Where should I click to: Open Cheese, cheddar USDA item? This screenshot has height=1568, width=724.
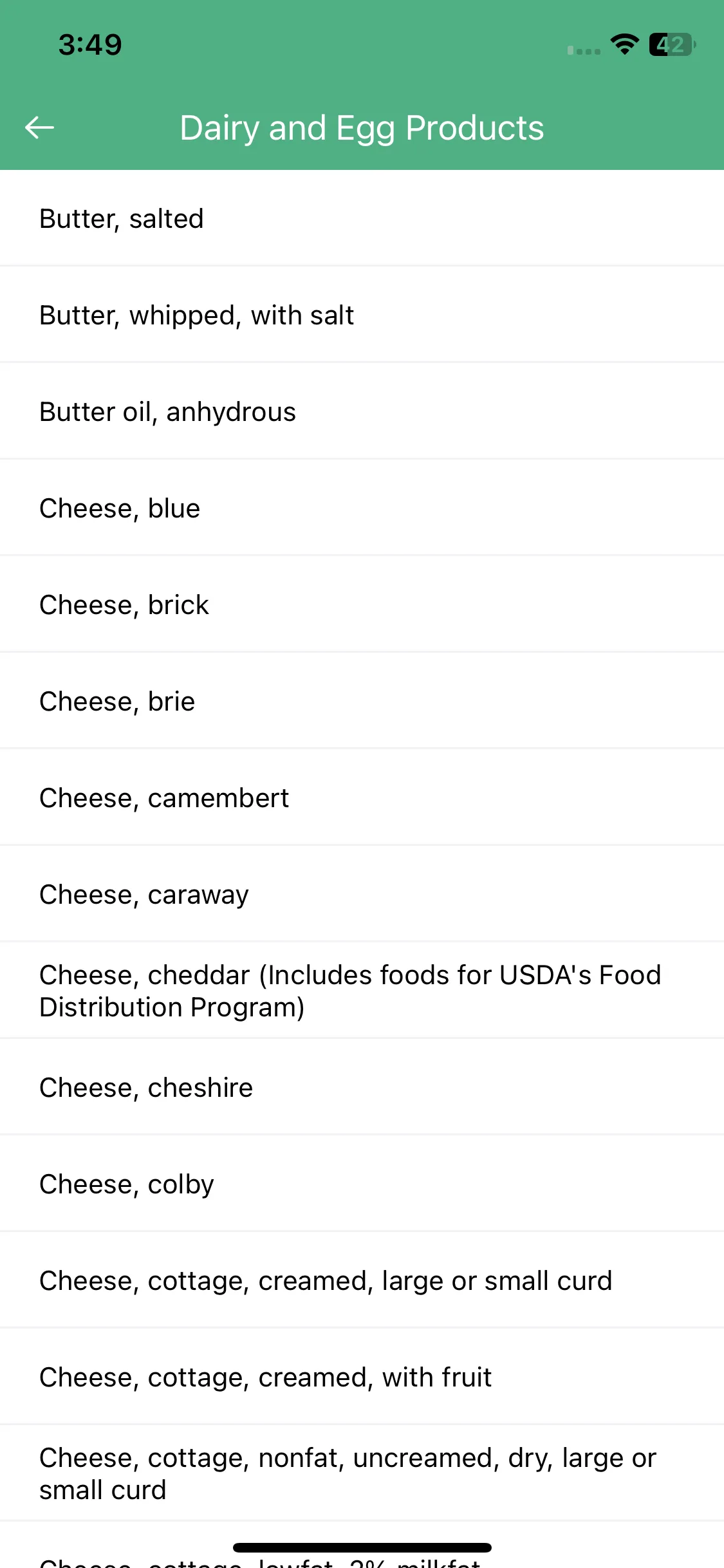coord(362,991)
